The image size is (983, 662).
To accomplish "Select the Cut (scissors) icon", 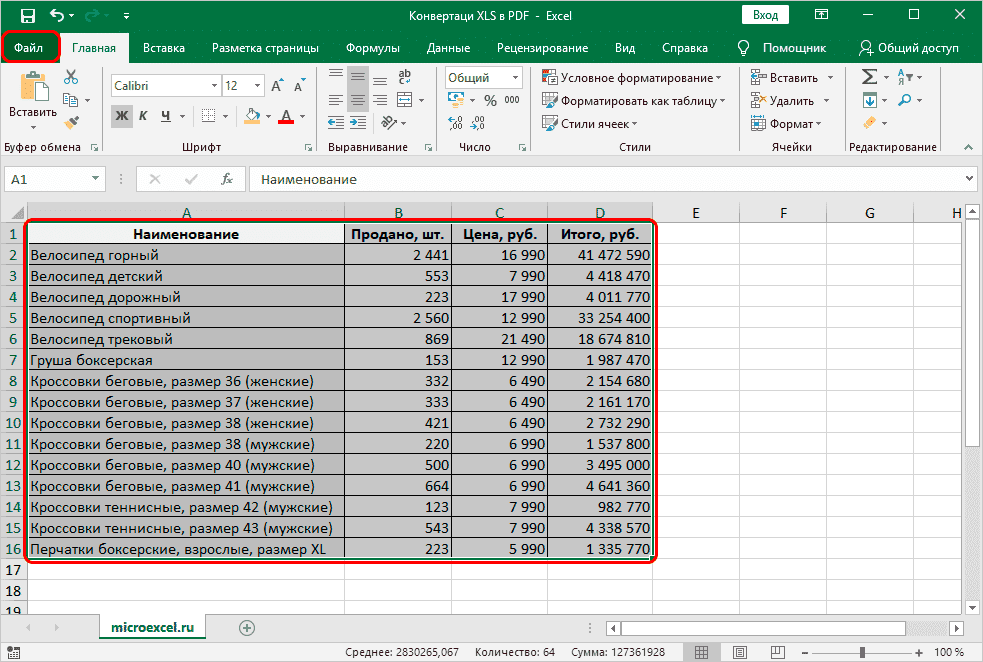I will [71, 76].
